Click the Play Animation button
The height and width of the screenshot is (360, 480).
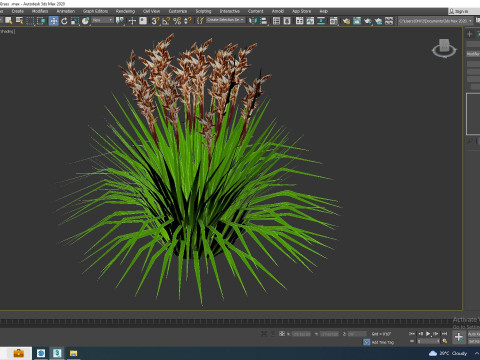428,333
